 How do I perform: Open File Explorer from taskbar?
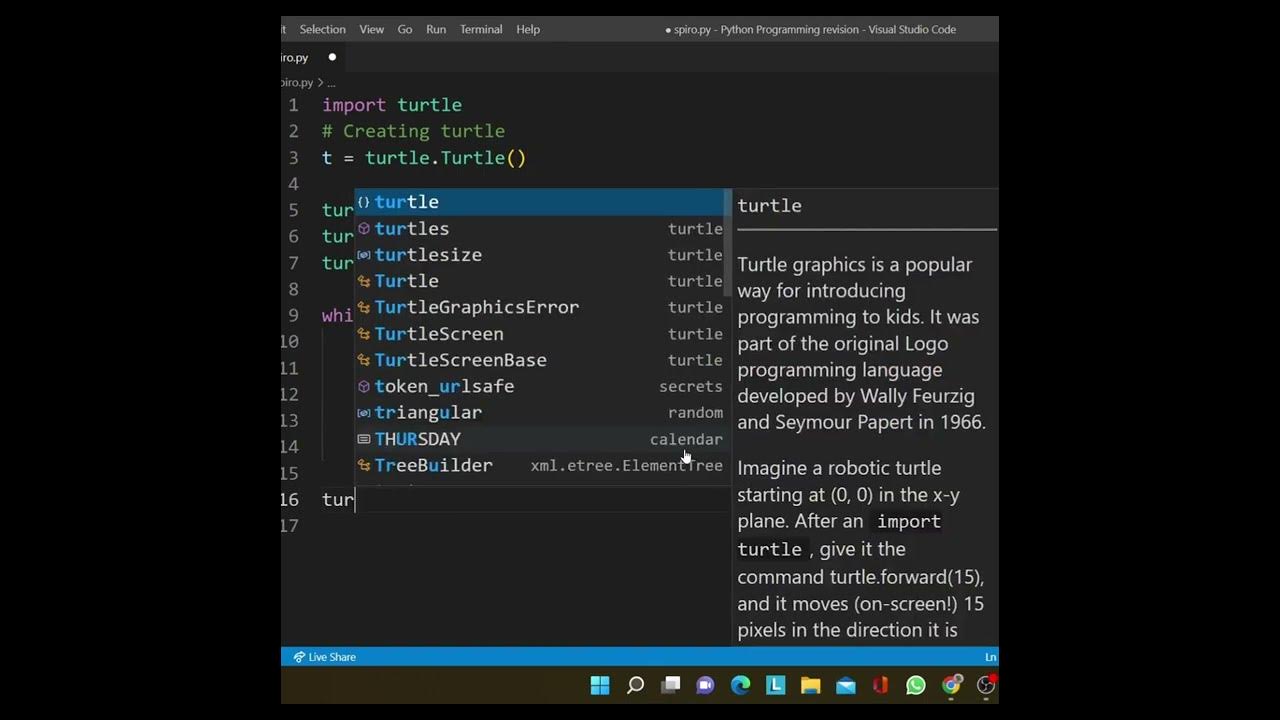tap(810, 685)
